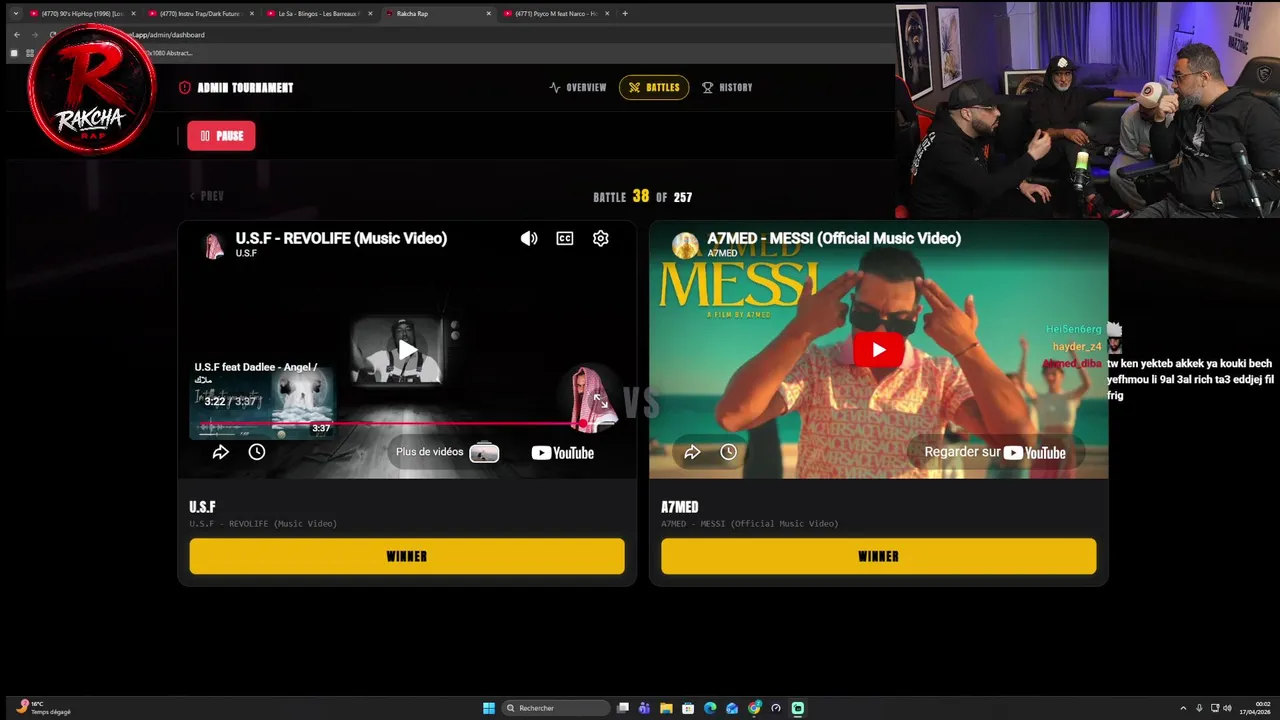Add U.S.F video to Watch Later
This screenshot has height=720, width=1280.
point(257,452)
